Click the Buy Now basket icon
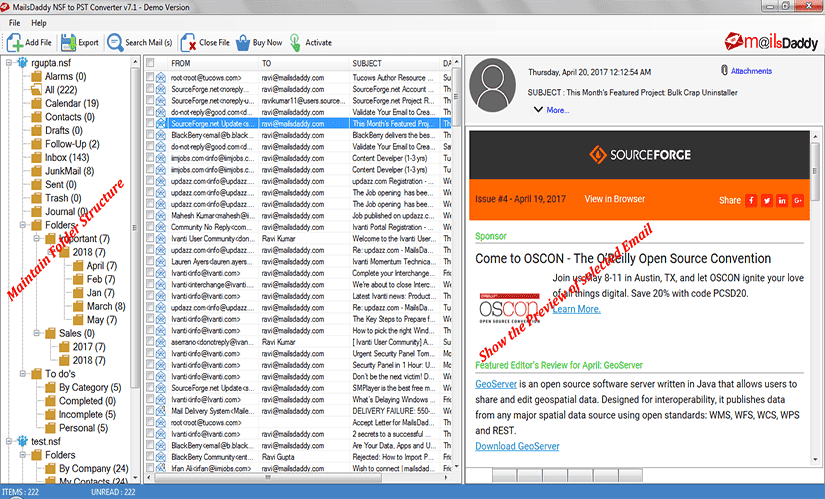Image resolution: width=825 pixels, height=499 pixels. pyautogui.click(x=243, y=43)
